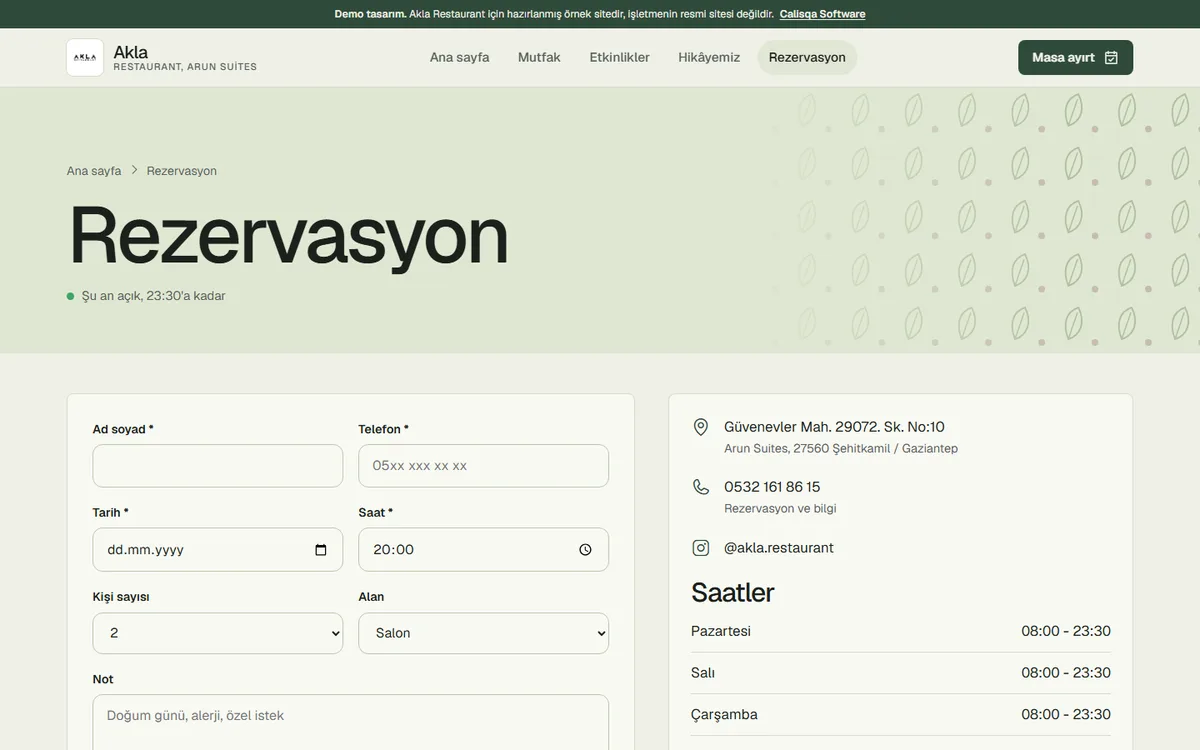Open the Güvenevler Mah. address link
Viewport: 1200px width, 750px height.
click(x=834, y=427)
